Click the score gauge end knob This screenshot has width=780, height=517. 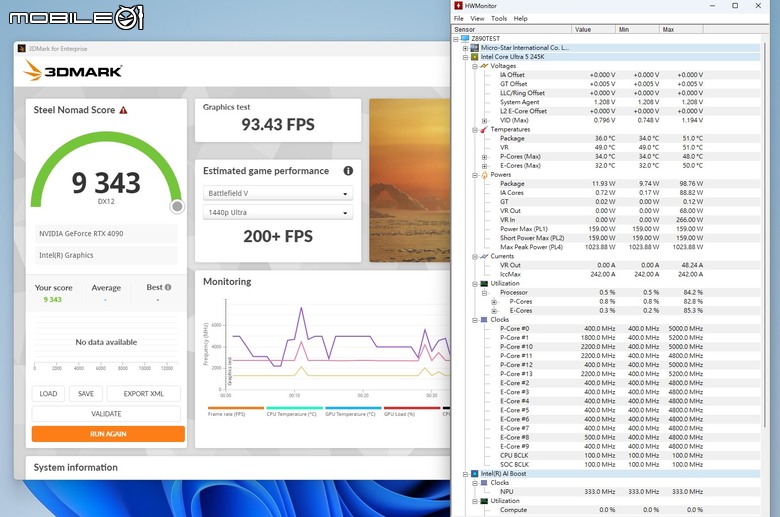click(x=177, y=207)
